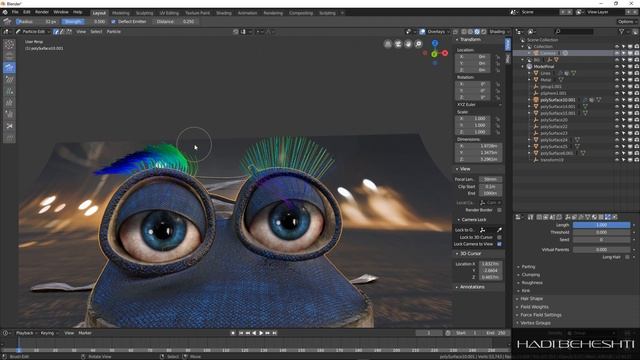This screenshot has height=360, width=640.
Task: Adjust the particle Length slider
Action: click(x=602, y=225)
